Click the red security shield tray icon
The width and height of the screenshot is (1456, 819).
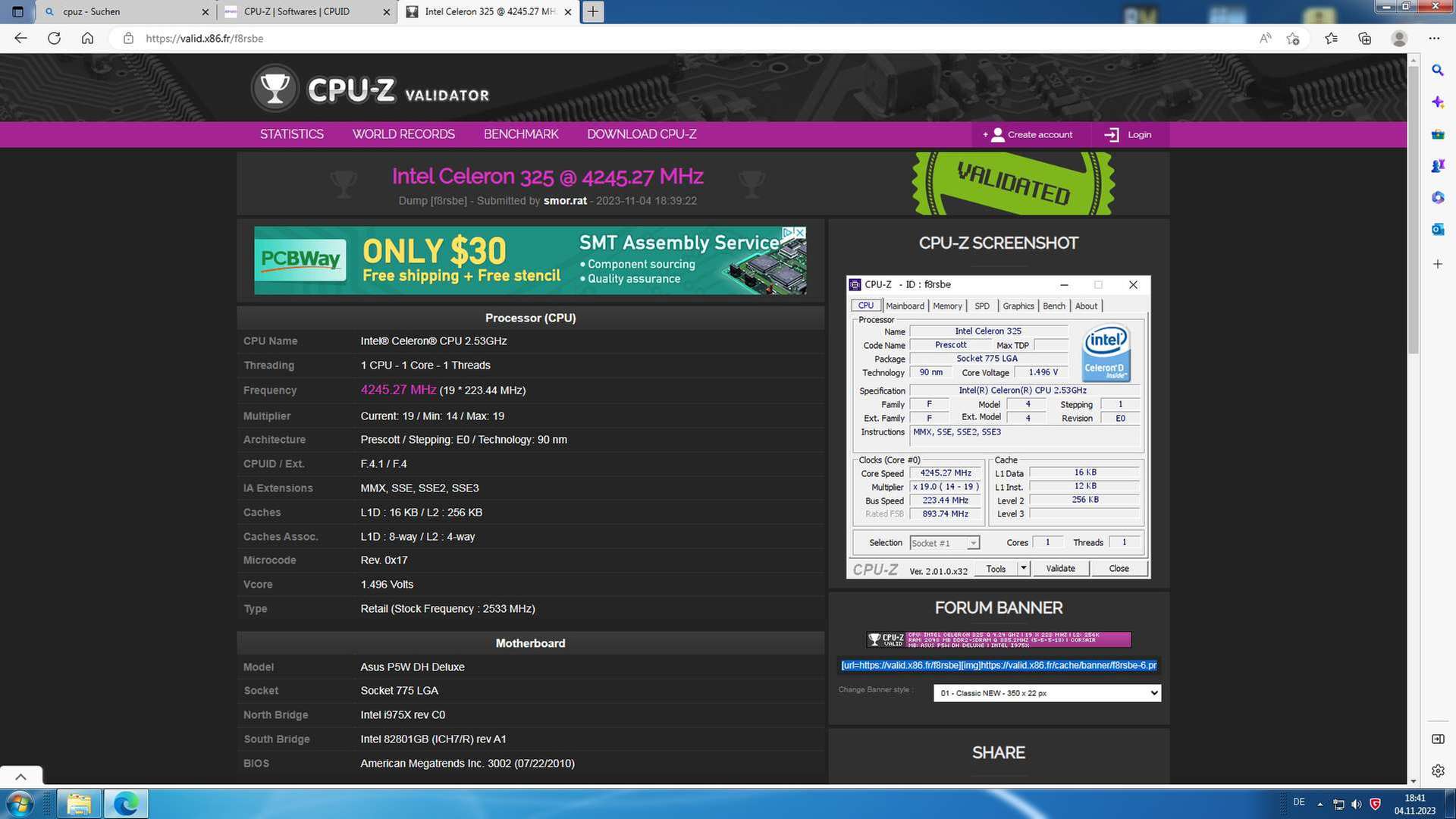[x=1375, y=804]
